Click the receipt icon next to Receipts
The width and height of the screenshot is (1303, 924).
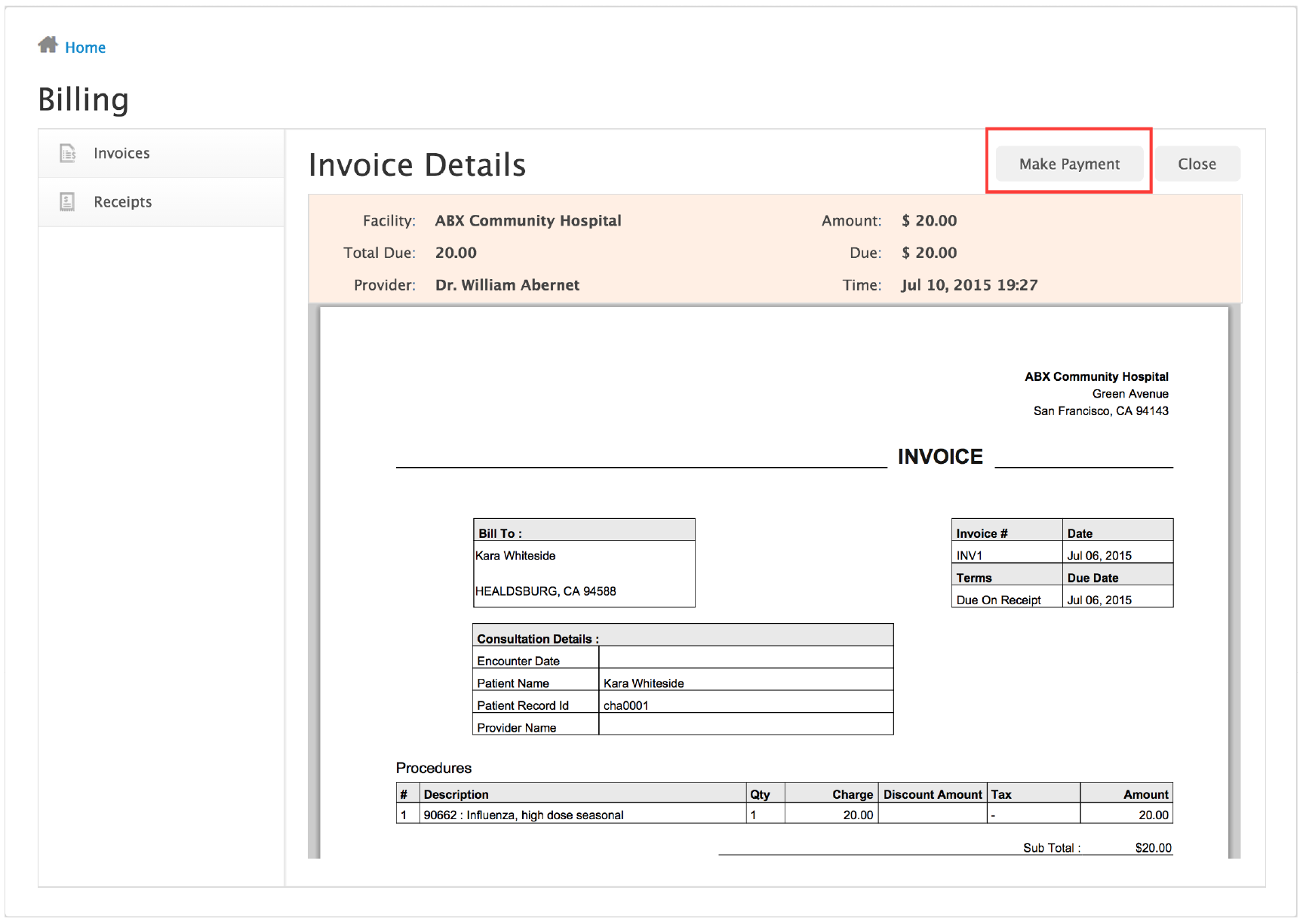pos(67,201)
